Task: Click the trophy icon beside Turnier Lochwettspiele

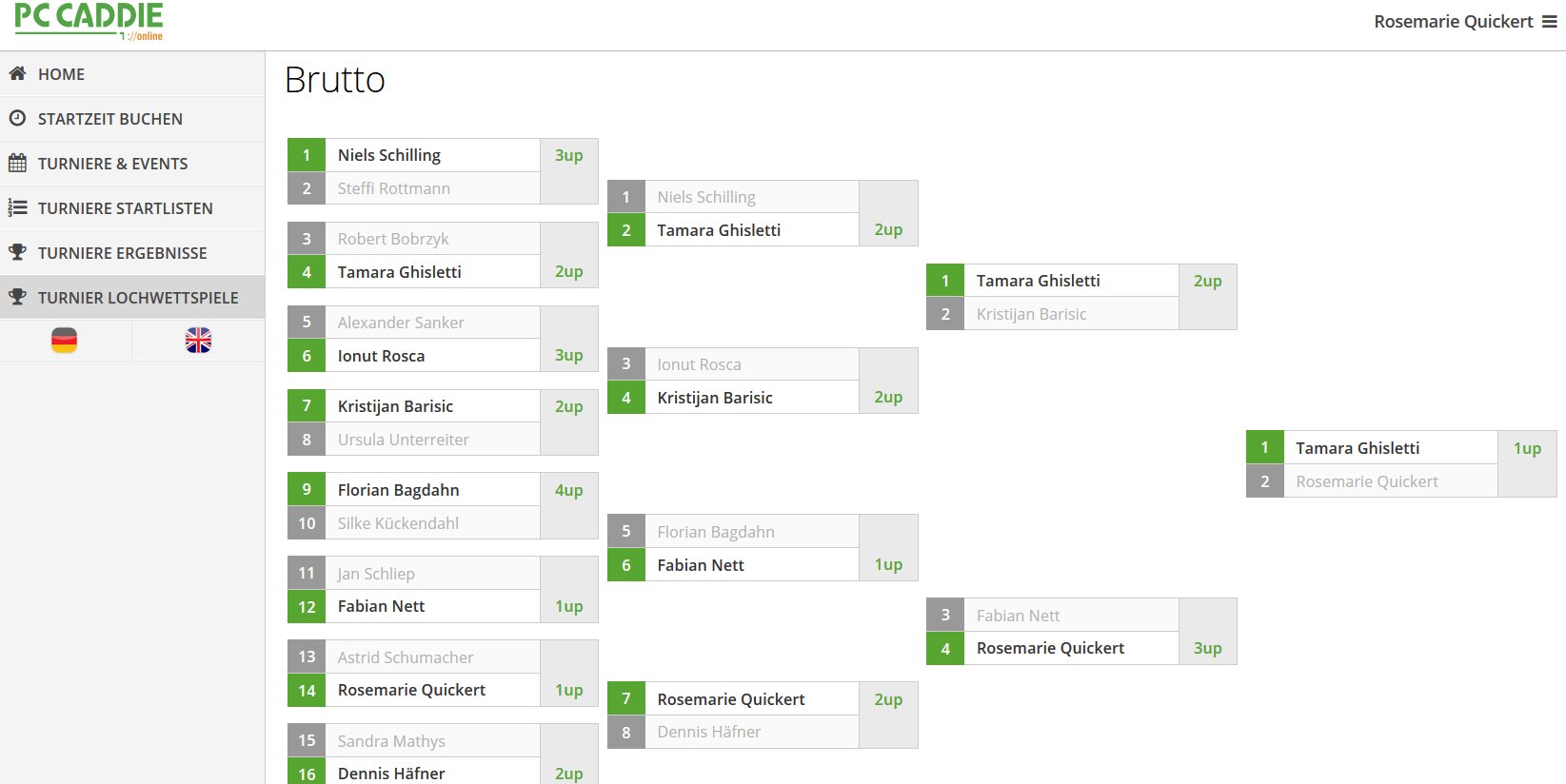Action: [17, 297]
